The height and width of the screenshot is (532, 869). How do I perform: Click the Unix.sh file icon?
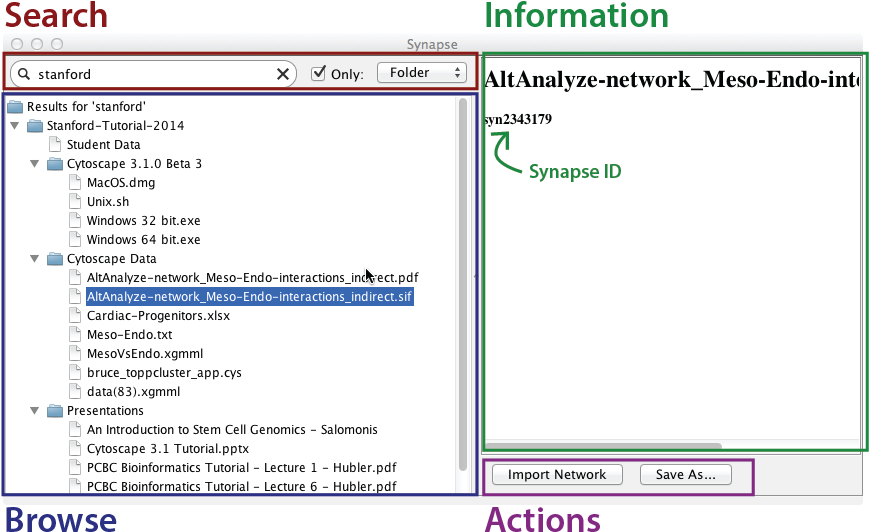tap(75, 201)
